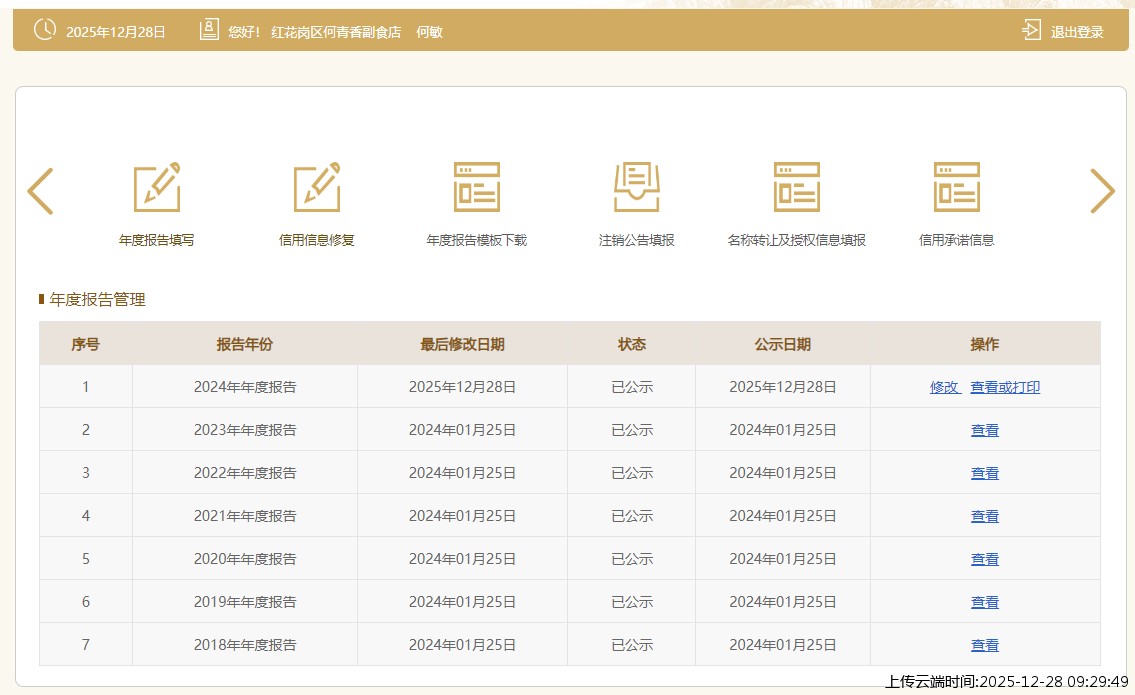
Task: Show more menu items with right chevron
Action: point(1102,191)
